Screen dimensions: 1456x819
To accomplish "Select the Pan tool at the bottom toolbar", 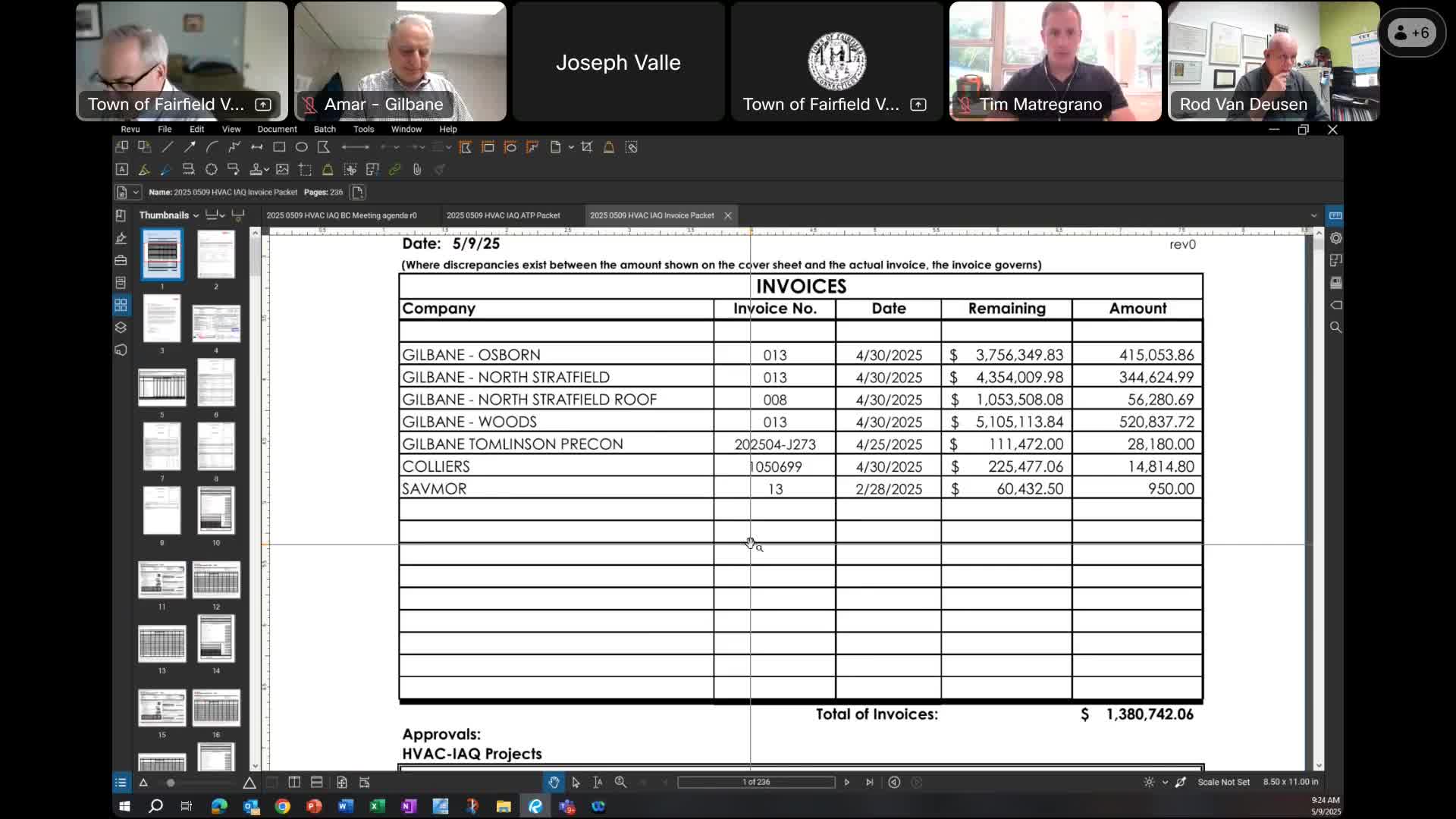I will coord(554,782).
